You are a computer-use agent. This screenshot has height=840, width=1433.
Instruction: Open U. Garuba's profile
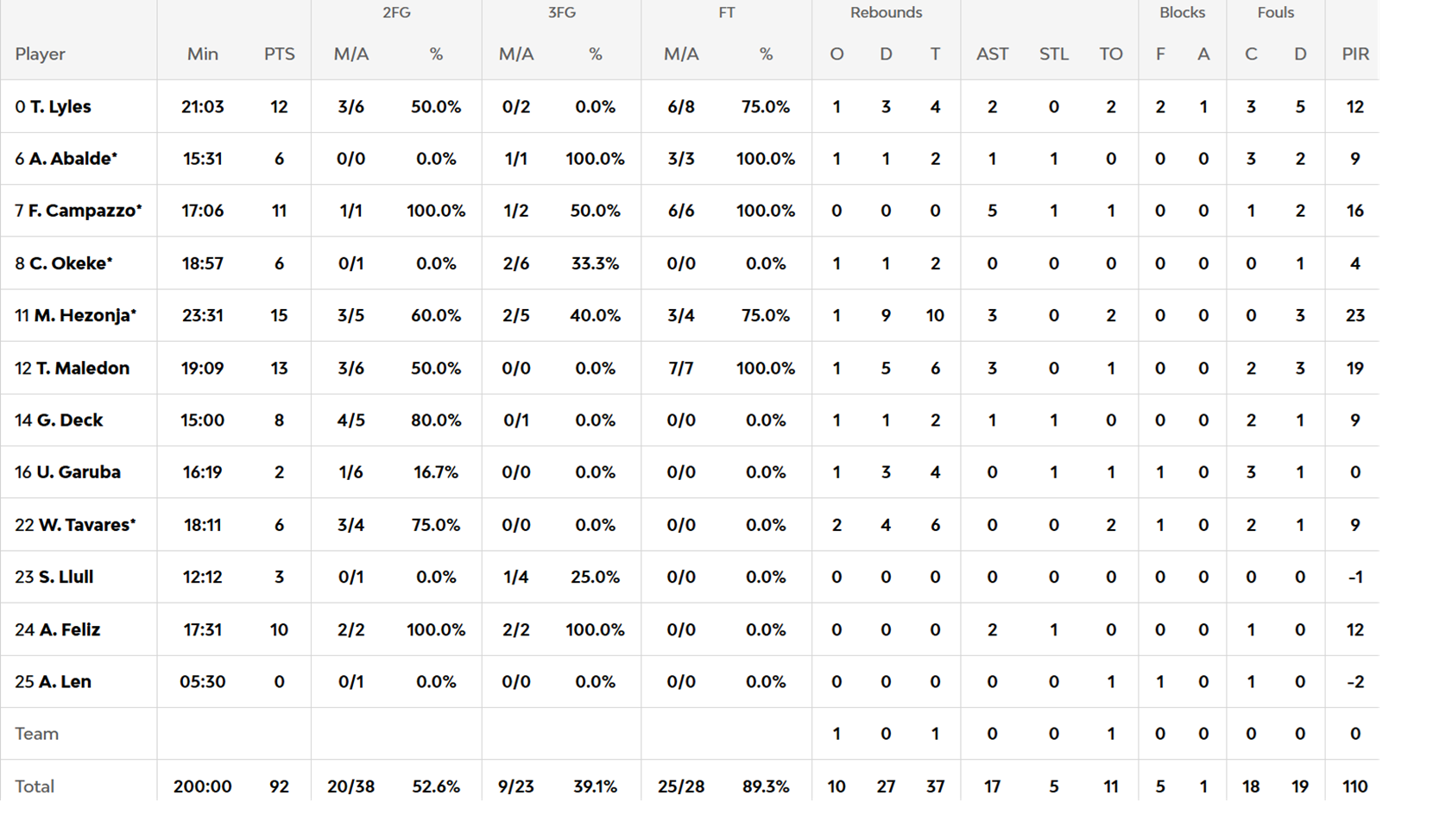(78, 472)
